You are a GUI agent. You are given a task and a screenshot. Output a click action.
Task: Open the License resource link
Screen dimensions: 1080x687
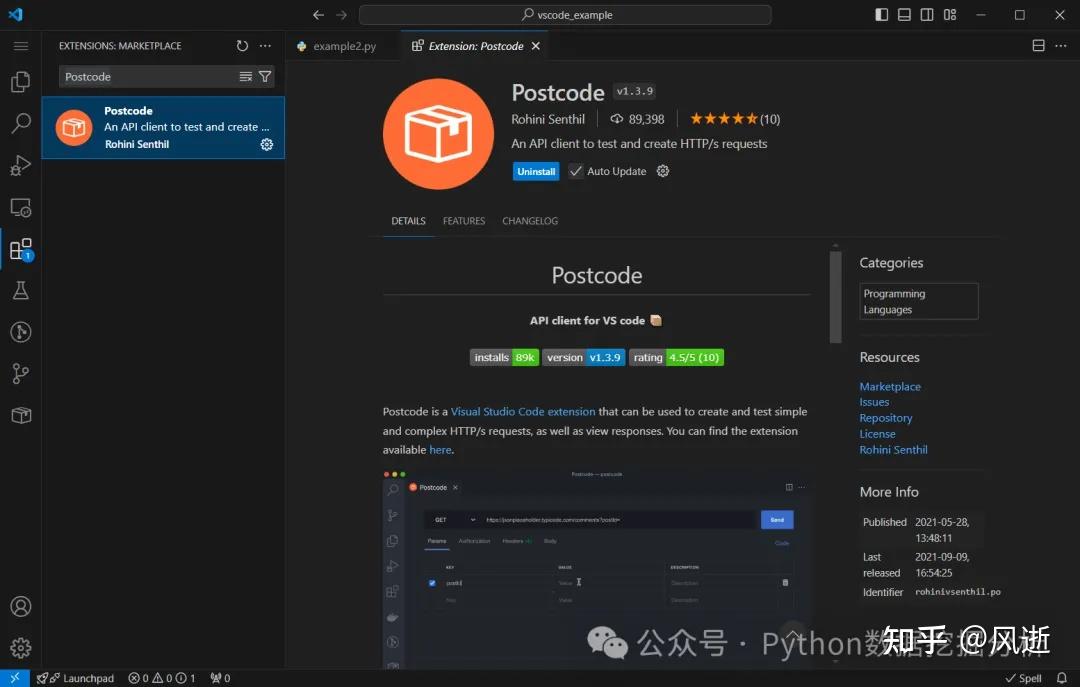(x=878, y=434)
